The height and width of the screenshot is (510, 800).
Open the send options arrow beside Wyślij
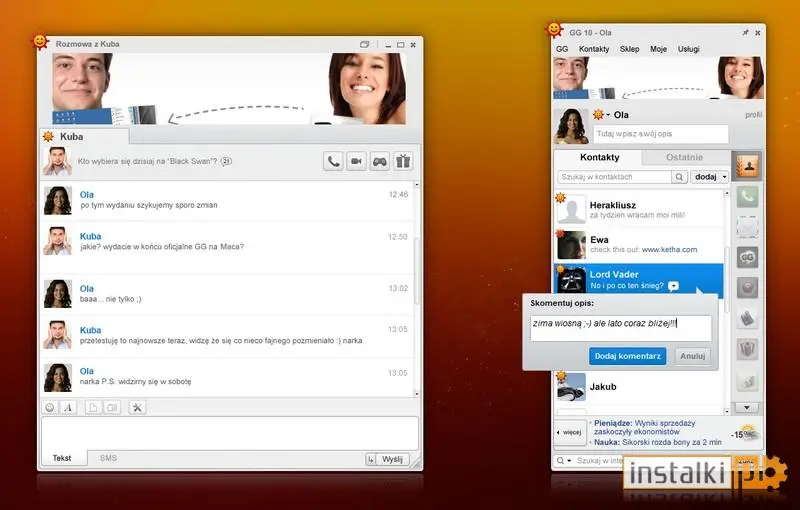click(x=371, y=459)
